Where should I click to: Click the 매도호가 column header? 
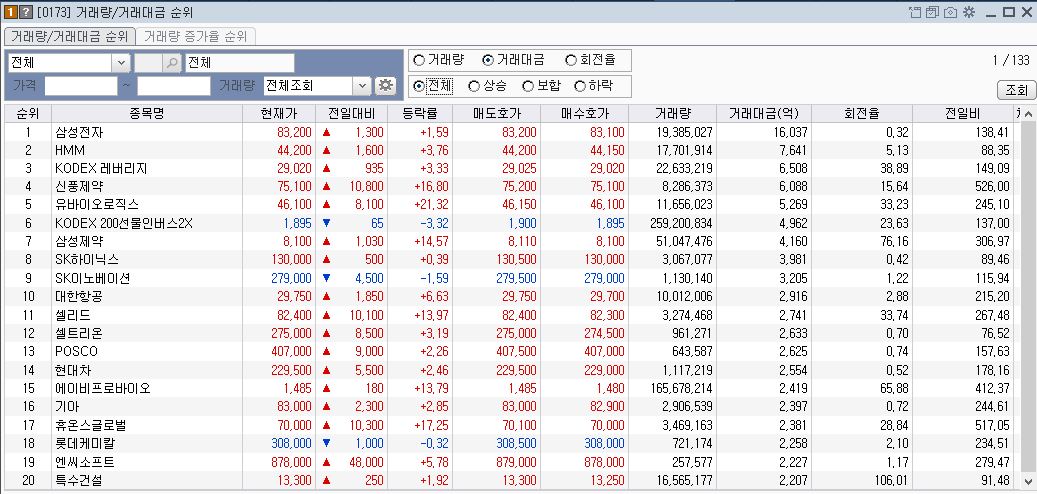pyautogui.click(x=497, y=114)
